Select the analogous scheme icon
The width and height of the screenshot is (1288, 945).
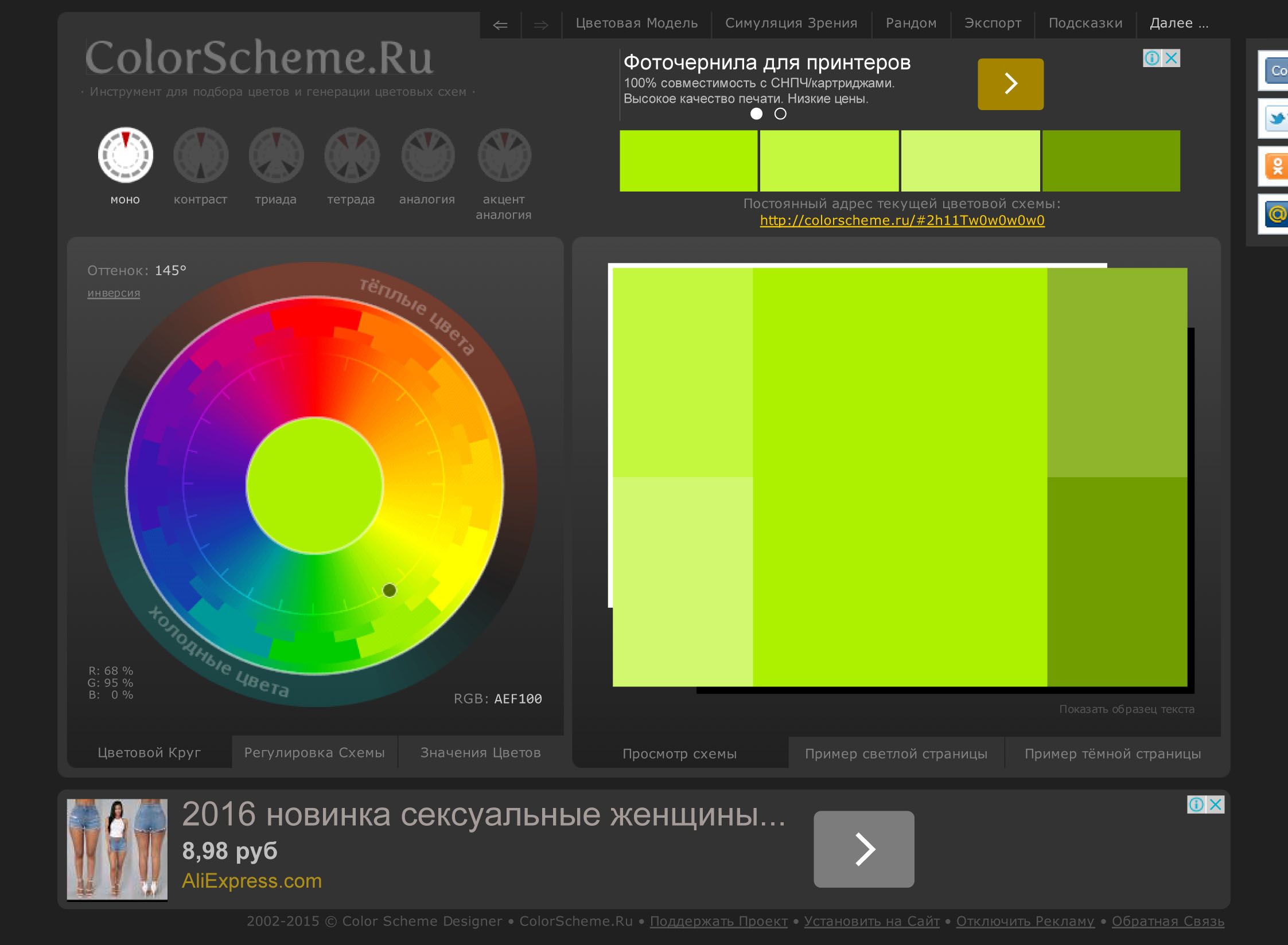(427, 155)
